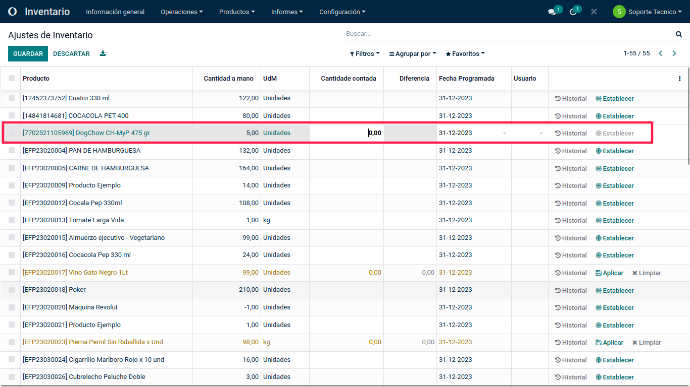This screenshot has width=690, height=387.
Task: Click the Inventario app title
Action: point(47,12)
